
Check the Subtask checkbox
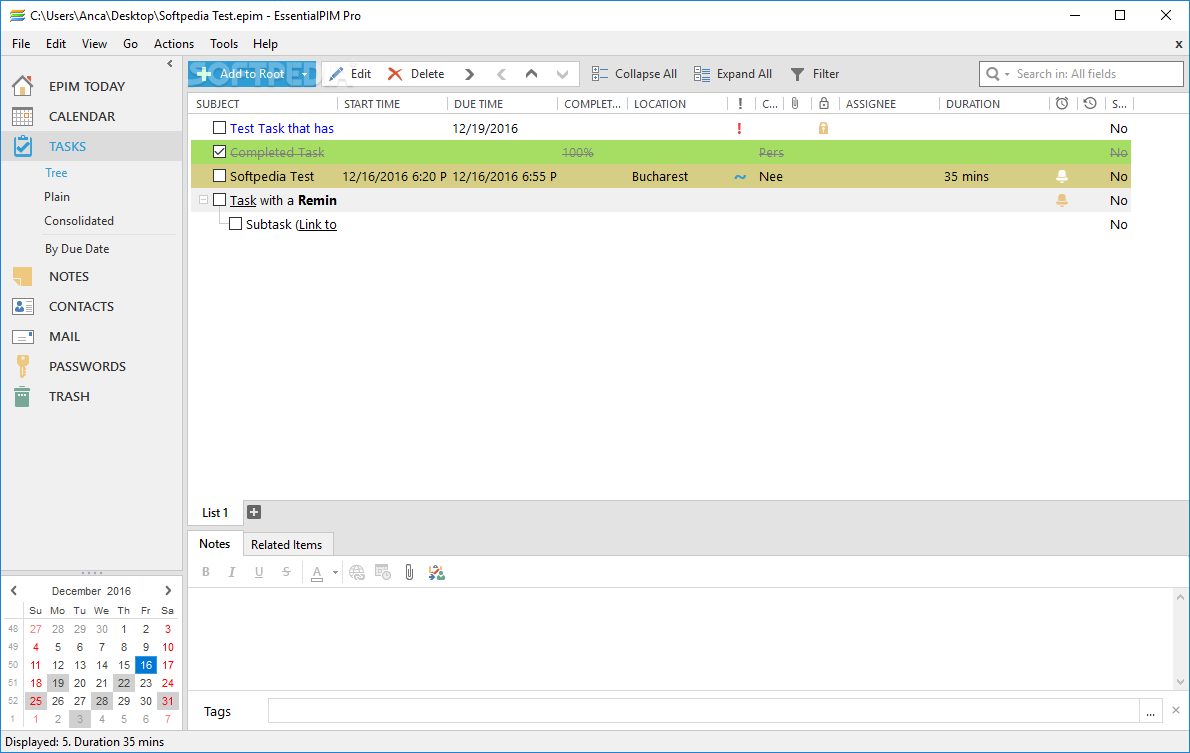[x=235, y=224]
